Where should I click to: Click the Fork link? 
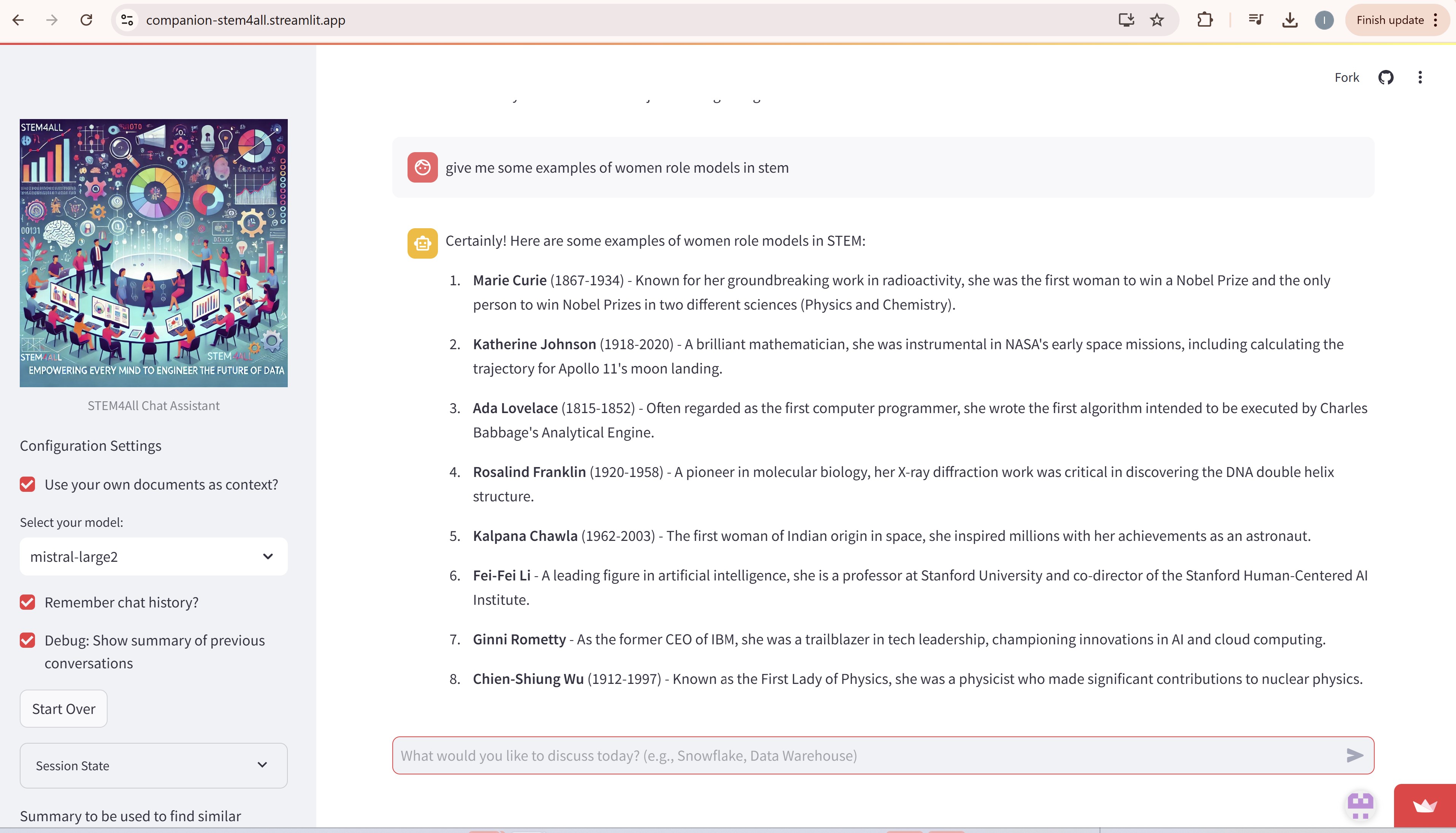coord(1346,77)
